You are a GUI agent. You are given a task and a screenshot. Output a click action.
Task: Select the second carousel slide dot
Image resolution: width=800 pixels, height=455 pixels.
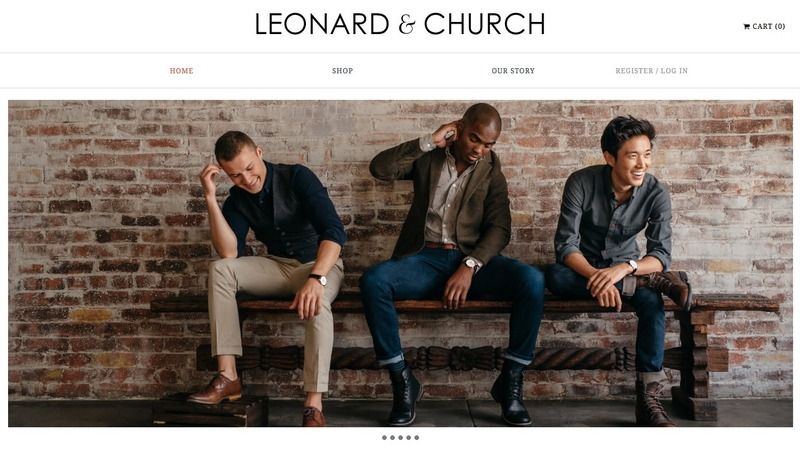coord(392,438)
